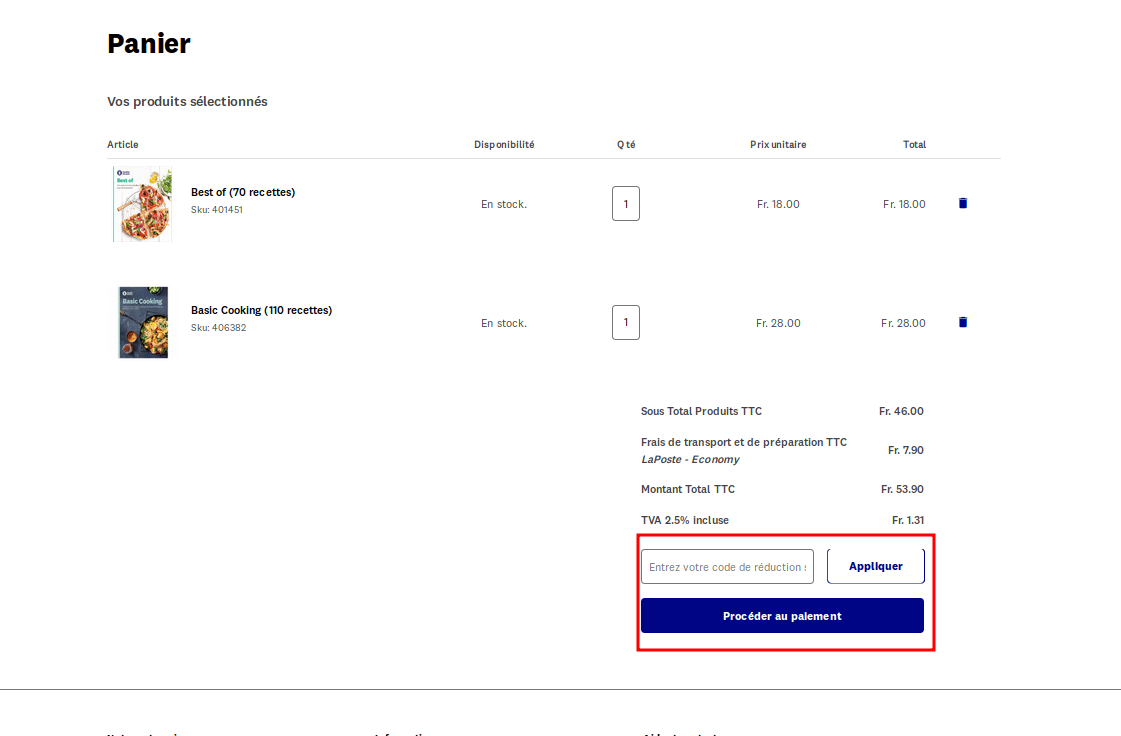Click Procéder au paiement button

click(782, 616)
